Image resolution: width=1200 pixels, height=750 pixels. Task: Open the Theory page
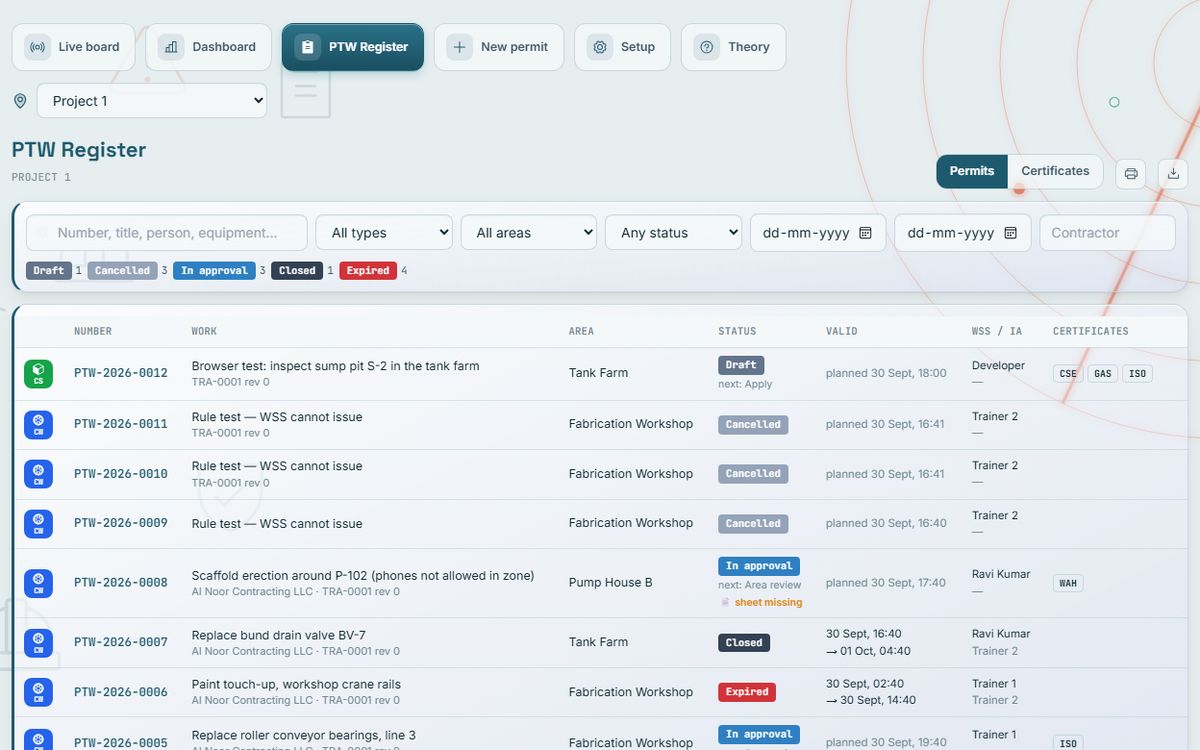(733, 47)
